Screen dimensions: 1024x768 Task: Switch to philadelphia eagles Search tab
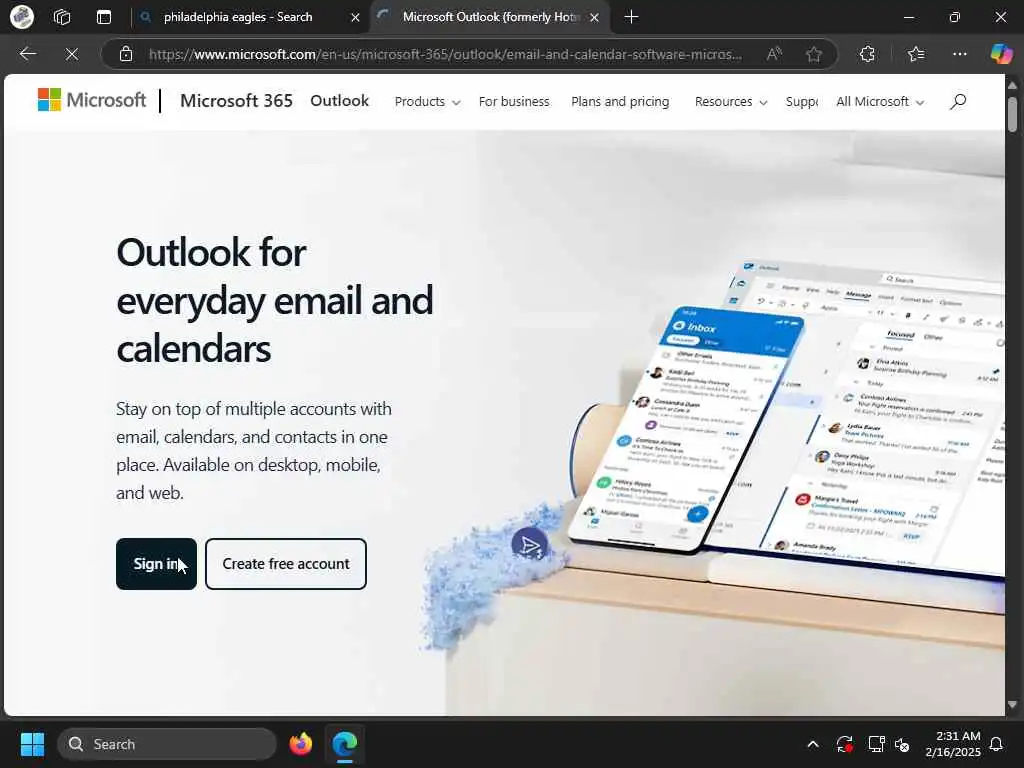[238, 17]
